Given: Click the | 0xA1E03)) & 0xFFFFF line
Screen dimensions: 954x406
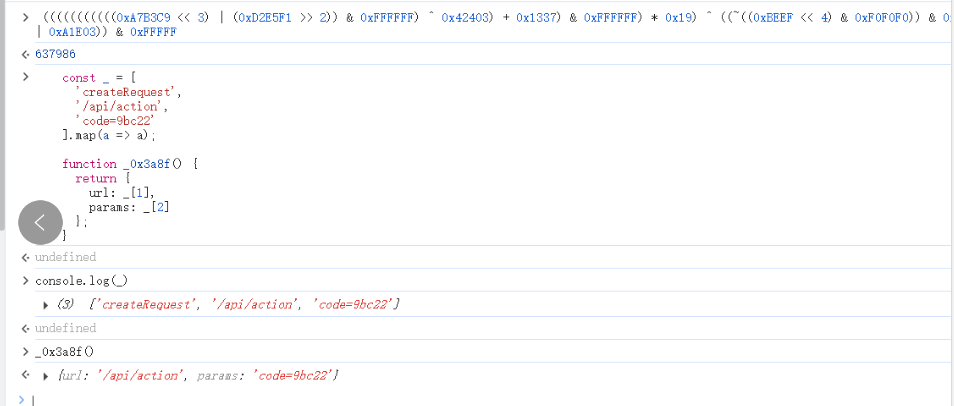Looking at the screenshot, I should (107, 32).
